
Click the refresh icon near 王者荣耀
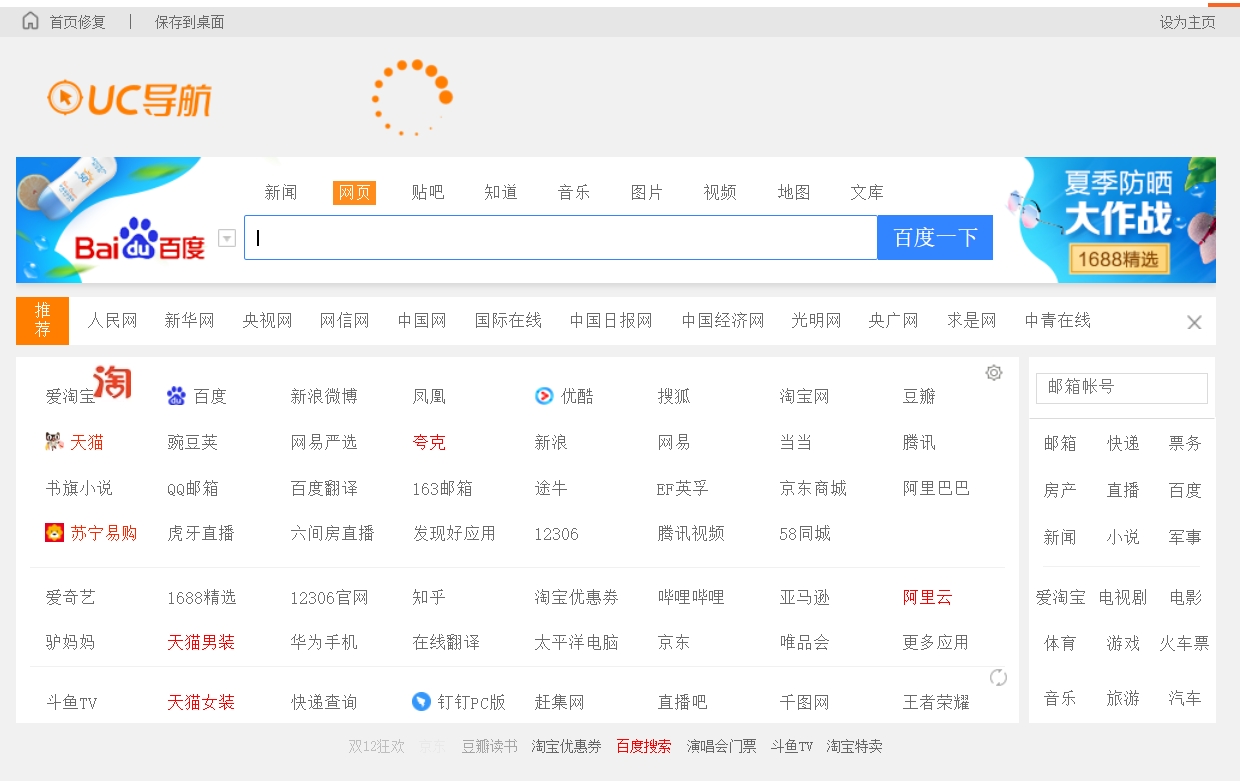point(998,678)
